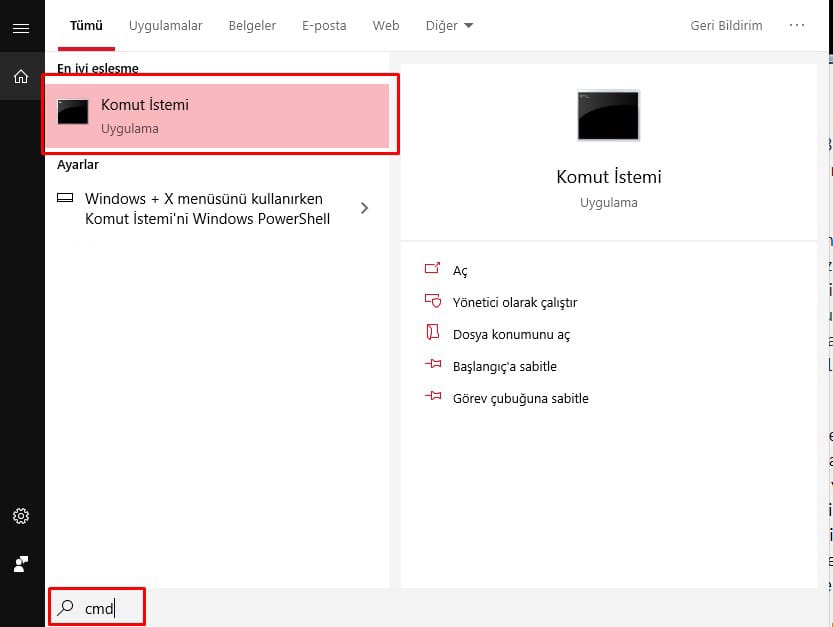
Task: Select the E-posta tab
Action: coord(324,25)
